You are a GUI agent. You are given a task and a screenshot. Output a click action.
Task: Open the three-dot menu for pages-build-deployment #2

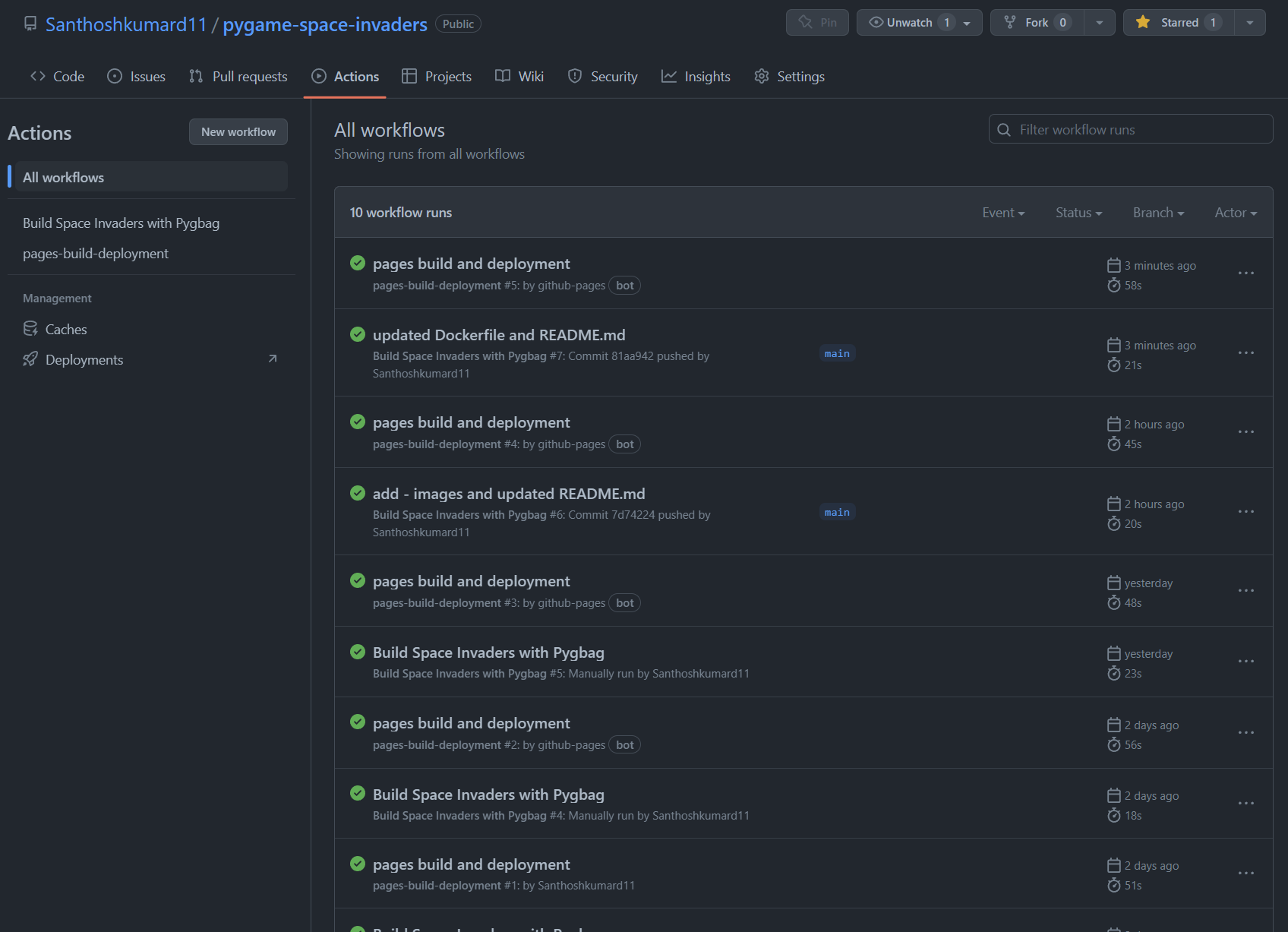[1246, 732]
